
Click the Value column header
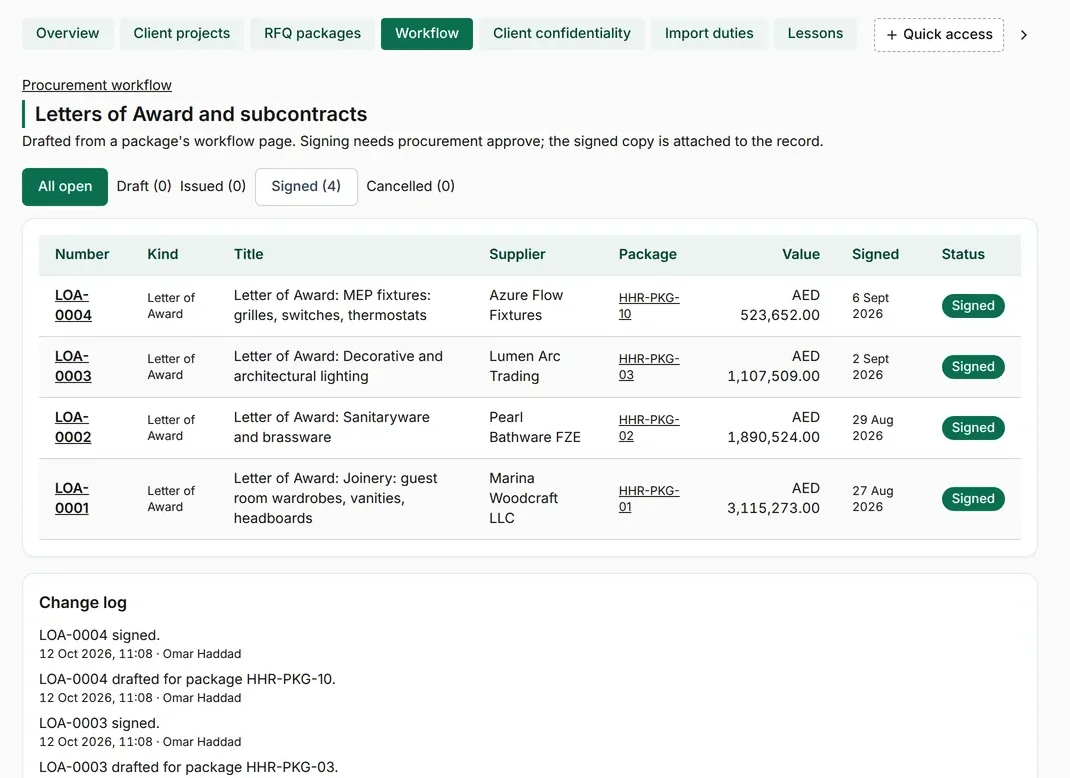click(801, 255)
